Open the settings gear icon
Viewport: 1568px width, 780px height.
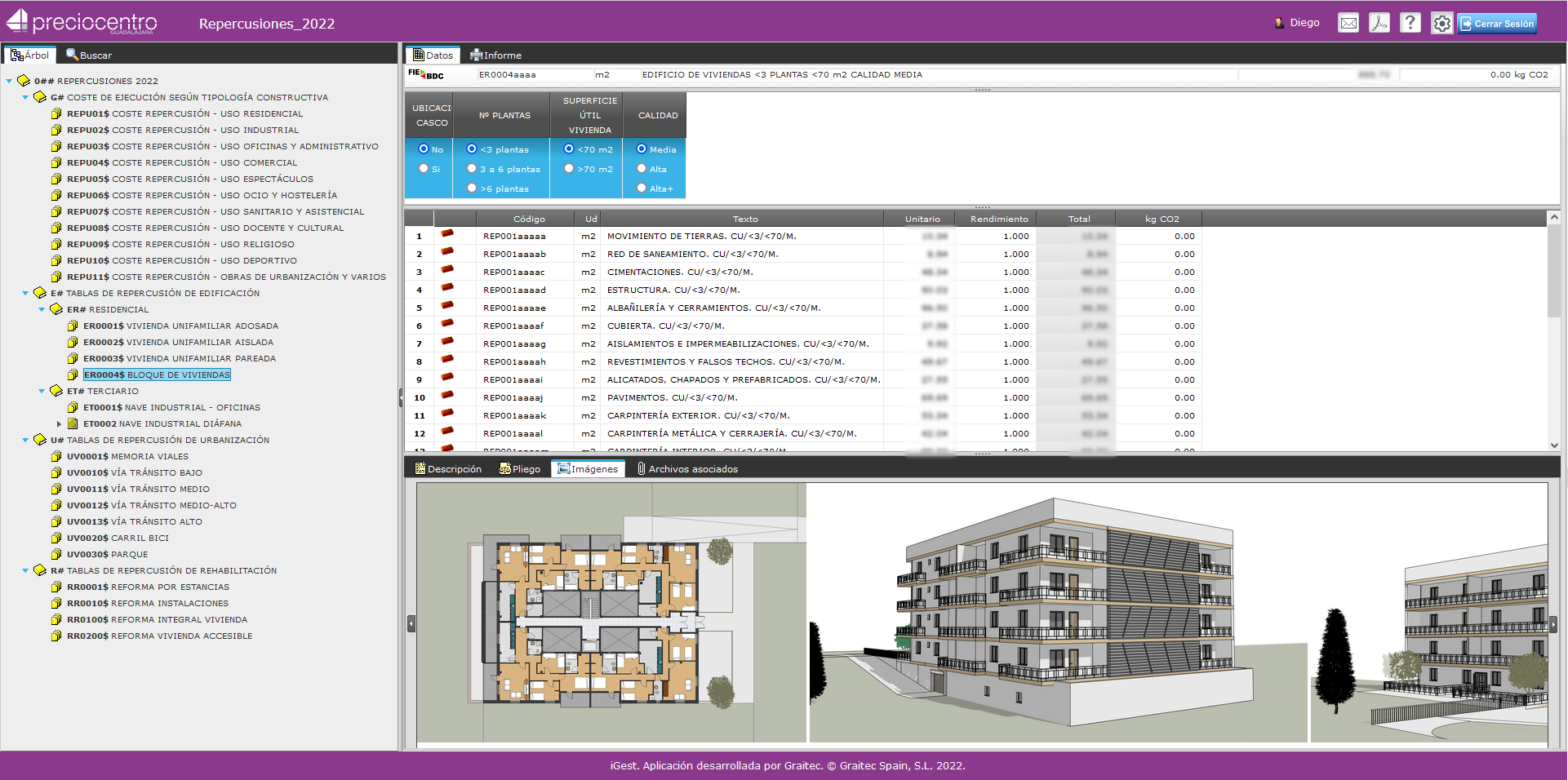[x=1442, y=23]
